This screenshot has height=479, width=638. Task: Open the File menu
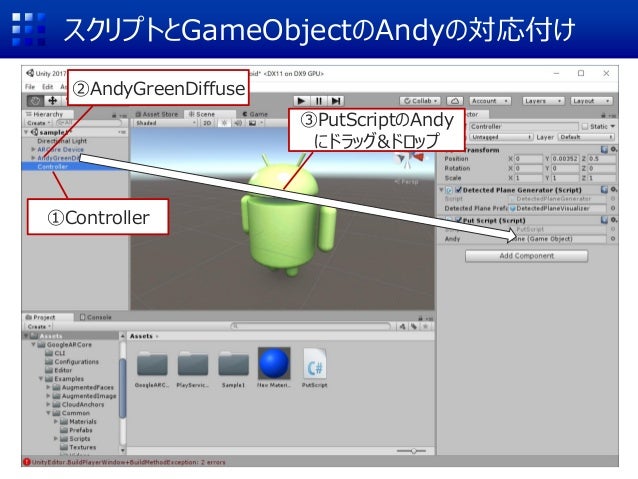(30, 87)
